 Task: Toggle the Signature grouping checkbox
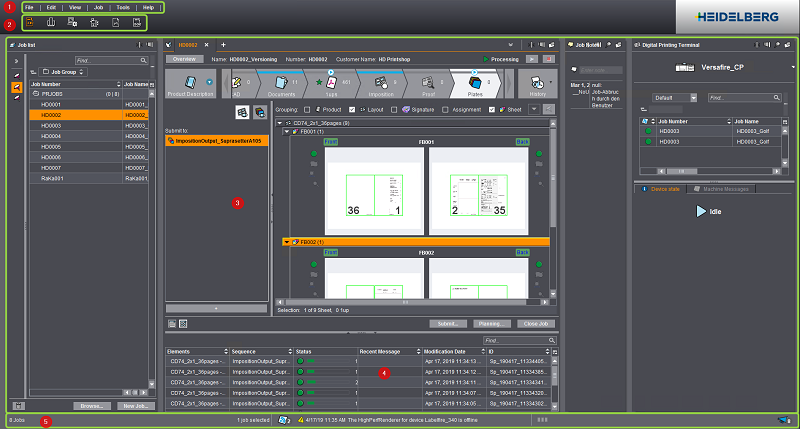396,108
